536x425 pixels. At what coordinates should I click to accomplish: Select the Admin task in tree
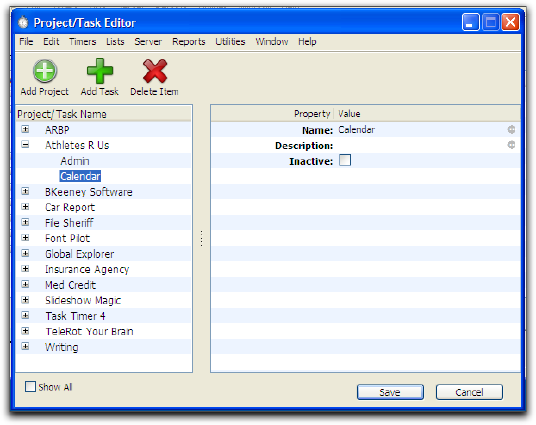pyautogui.click(x=75, y=161)
